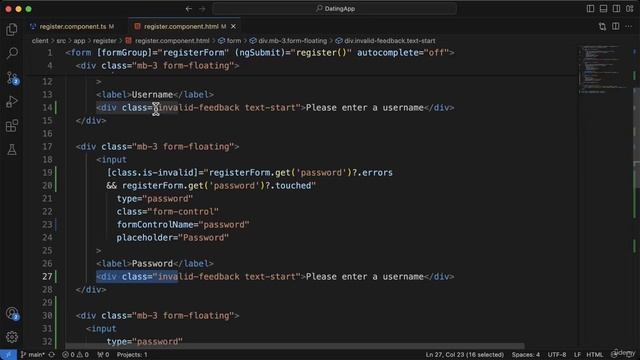
Task: Open the Source Control view
Action: click(12, 78)
